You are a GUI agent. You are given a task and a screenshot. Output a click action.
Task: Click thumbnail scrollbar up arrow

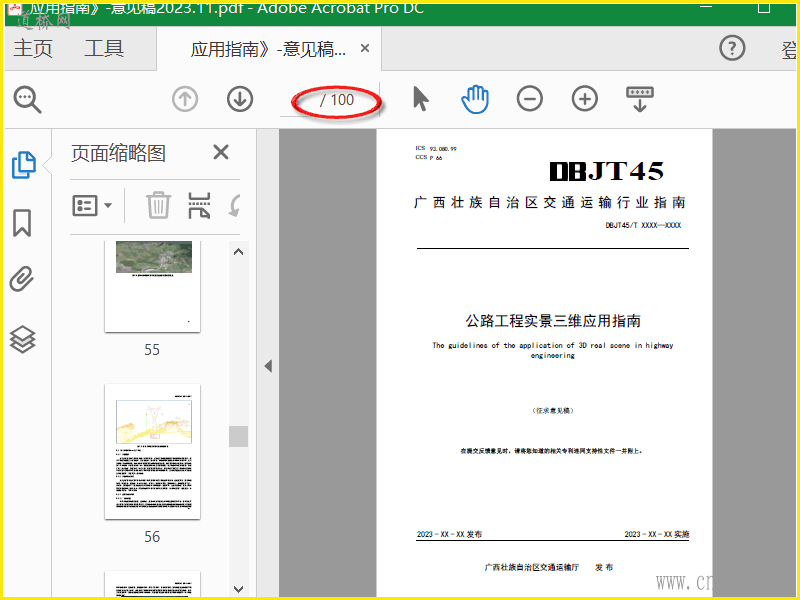tap(238, 252)
